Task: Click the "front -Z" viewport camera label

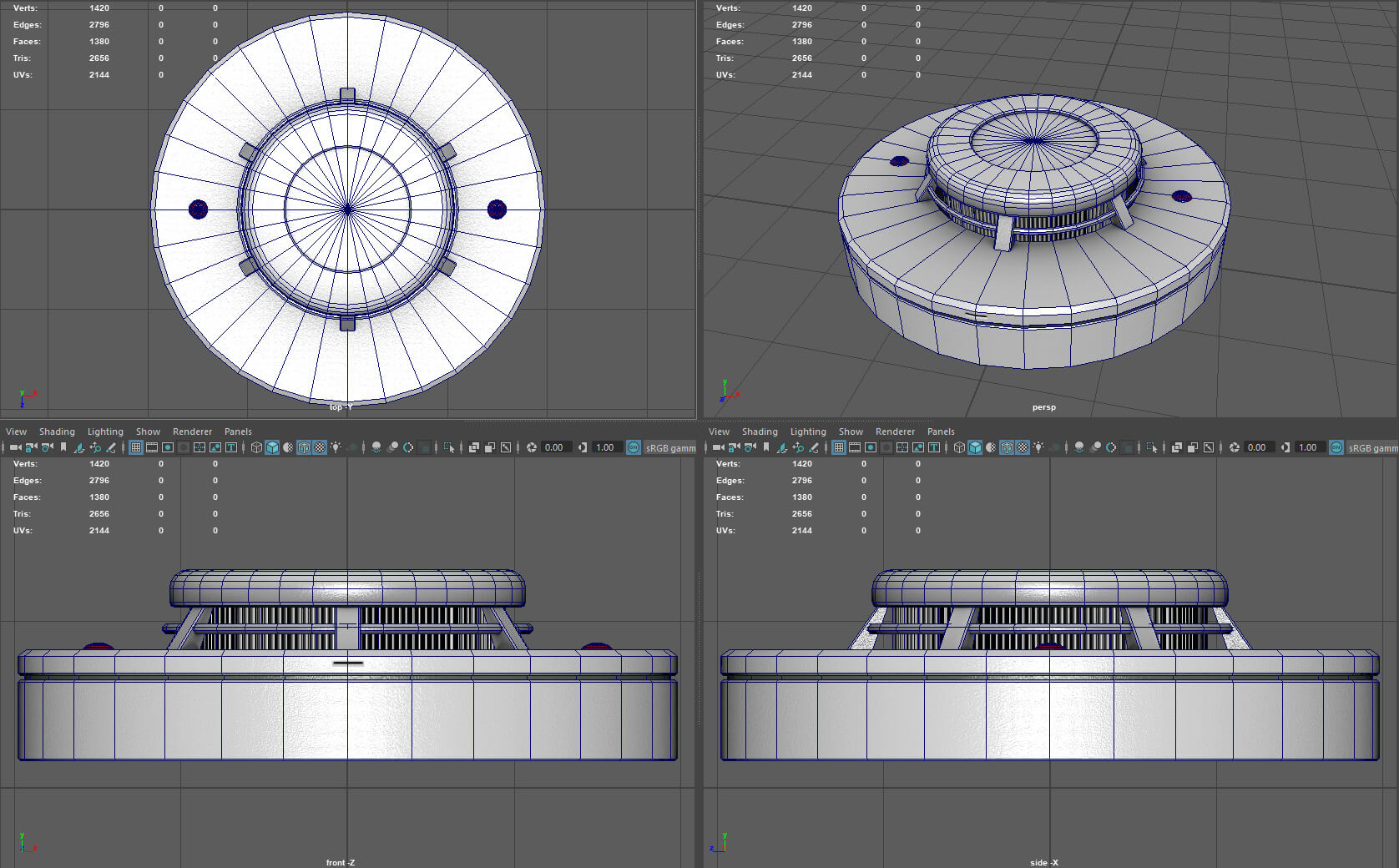Action: click(341, 862)
